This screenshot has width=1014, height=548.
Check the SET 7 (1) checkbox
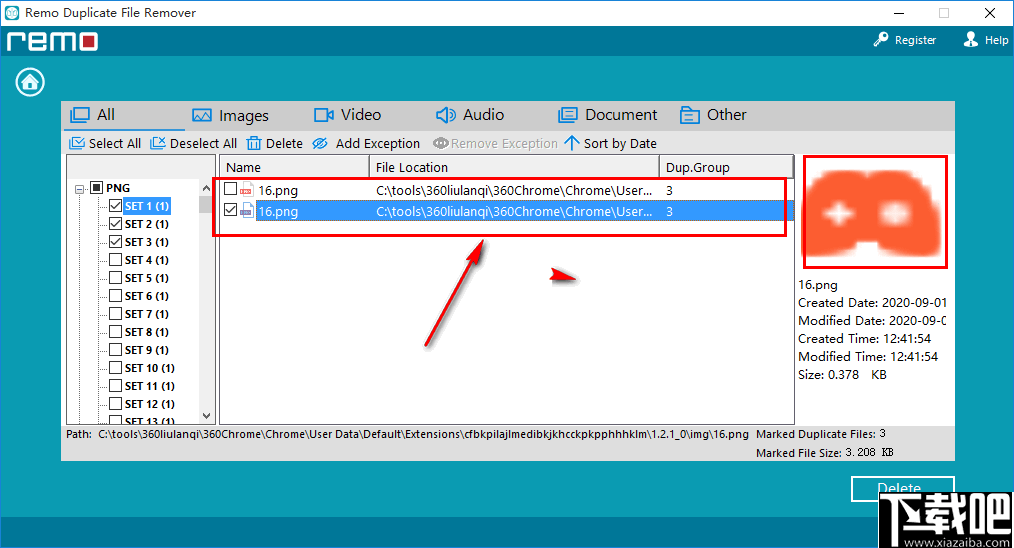click(116, 314)
